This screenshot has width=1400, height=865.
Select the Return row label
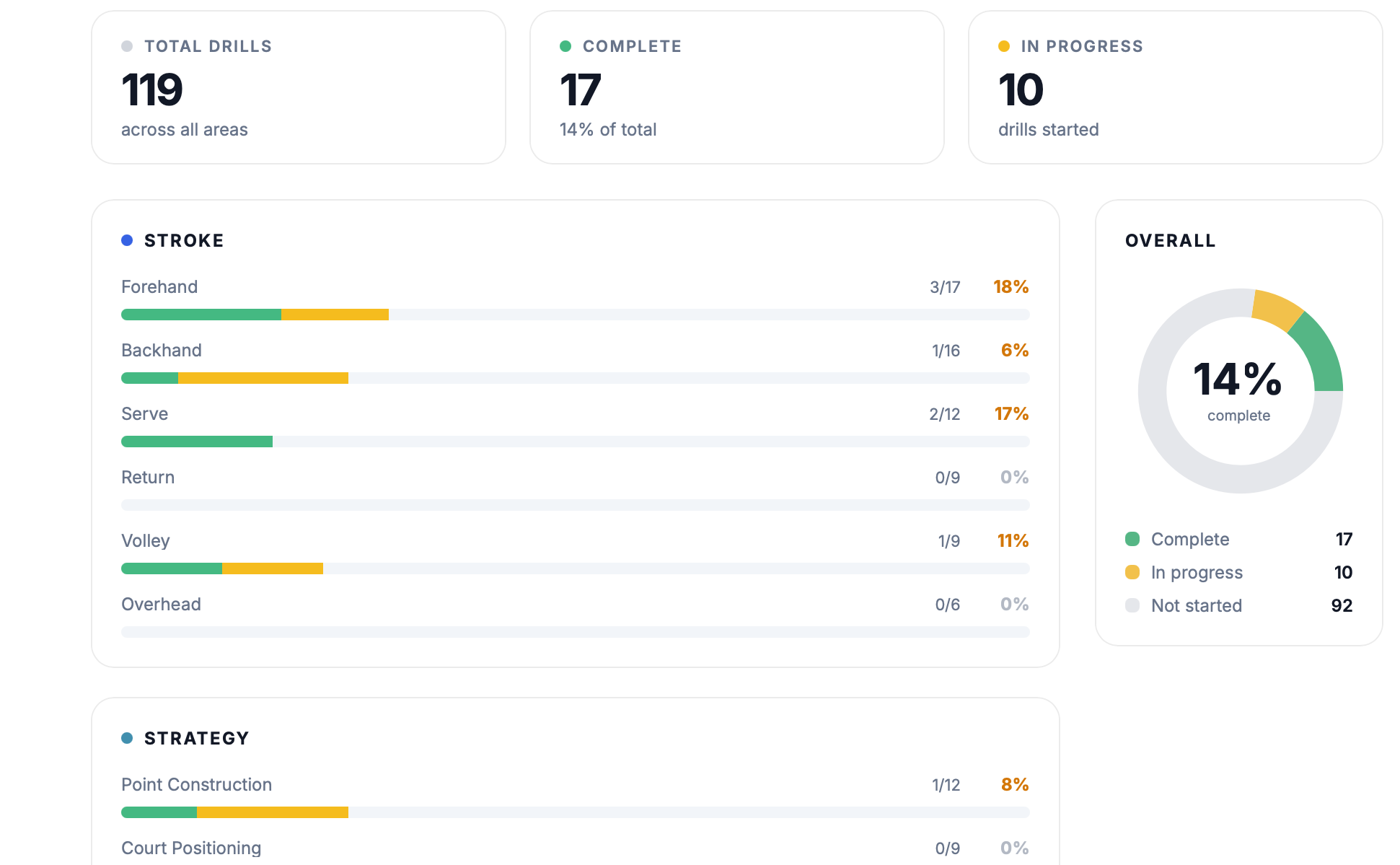[148, 478]
